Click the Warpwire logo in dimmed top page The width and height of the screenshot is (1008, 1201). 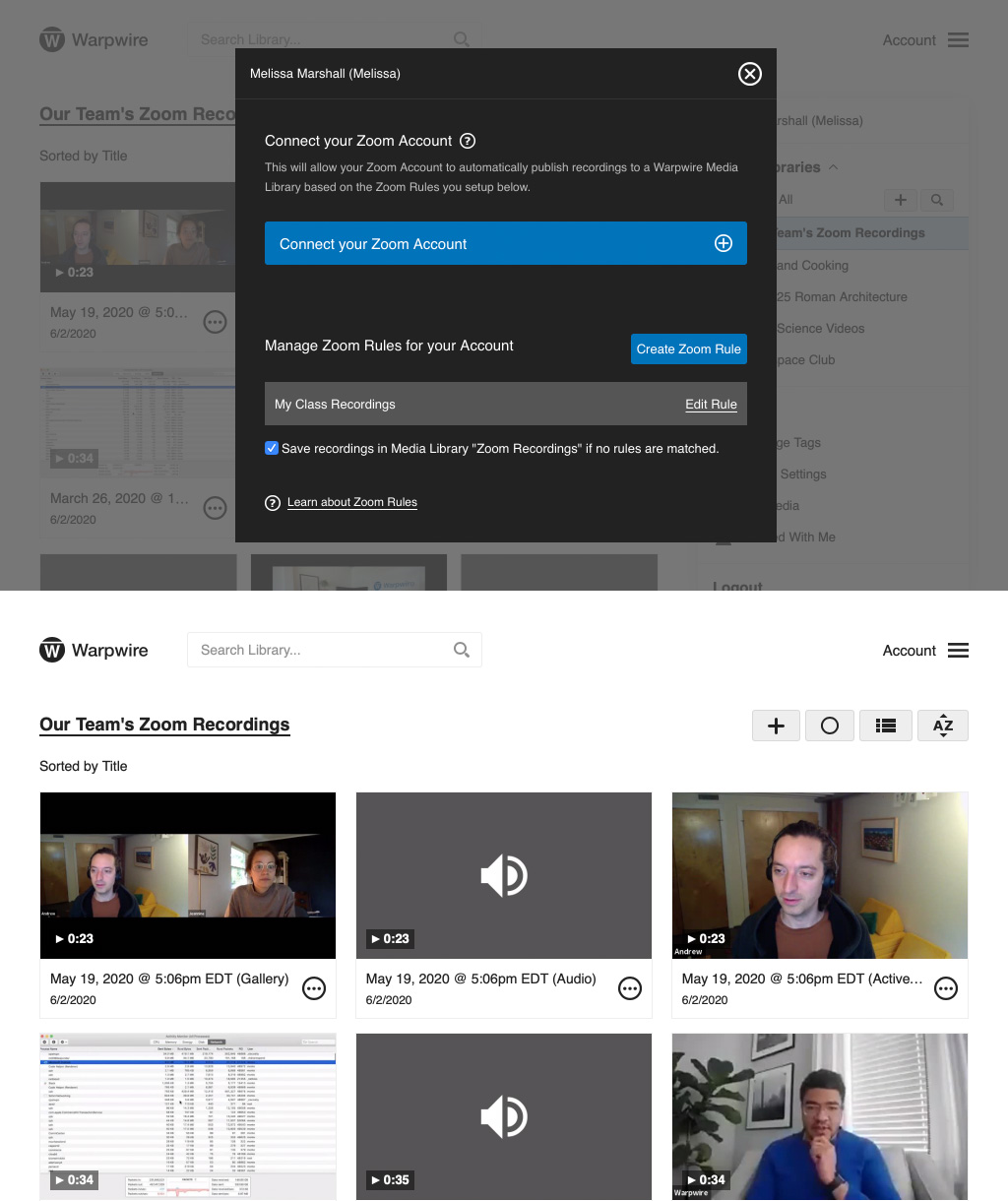coord(94,40)
